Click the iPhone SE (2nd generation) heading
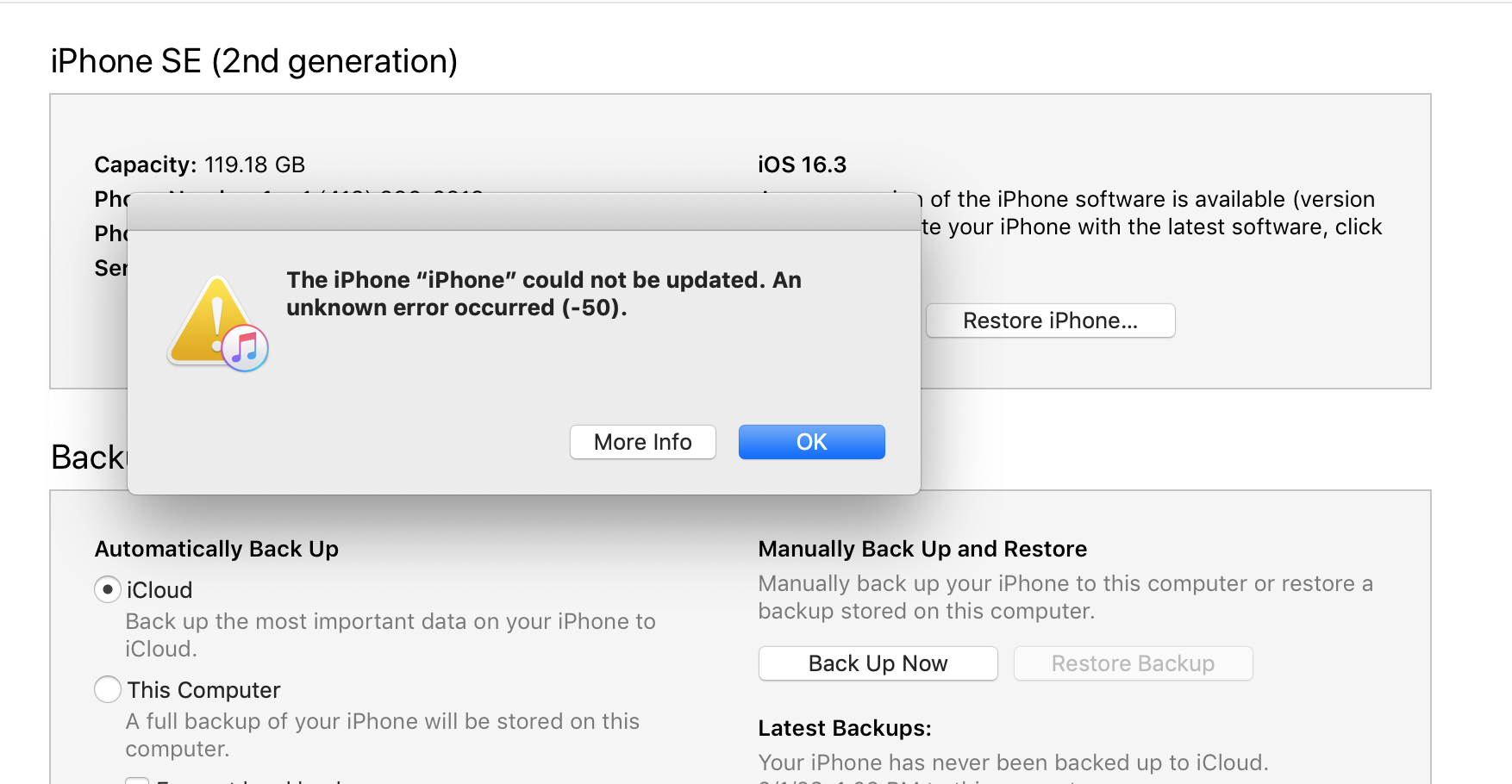 253,61
